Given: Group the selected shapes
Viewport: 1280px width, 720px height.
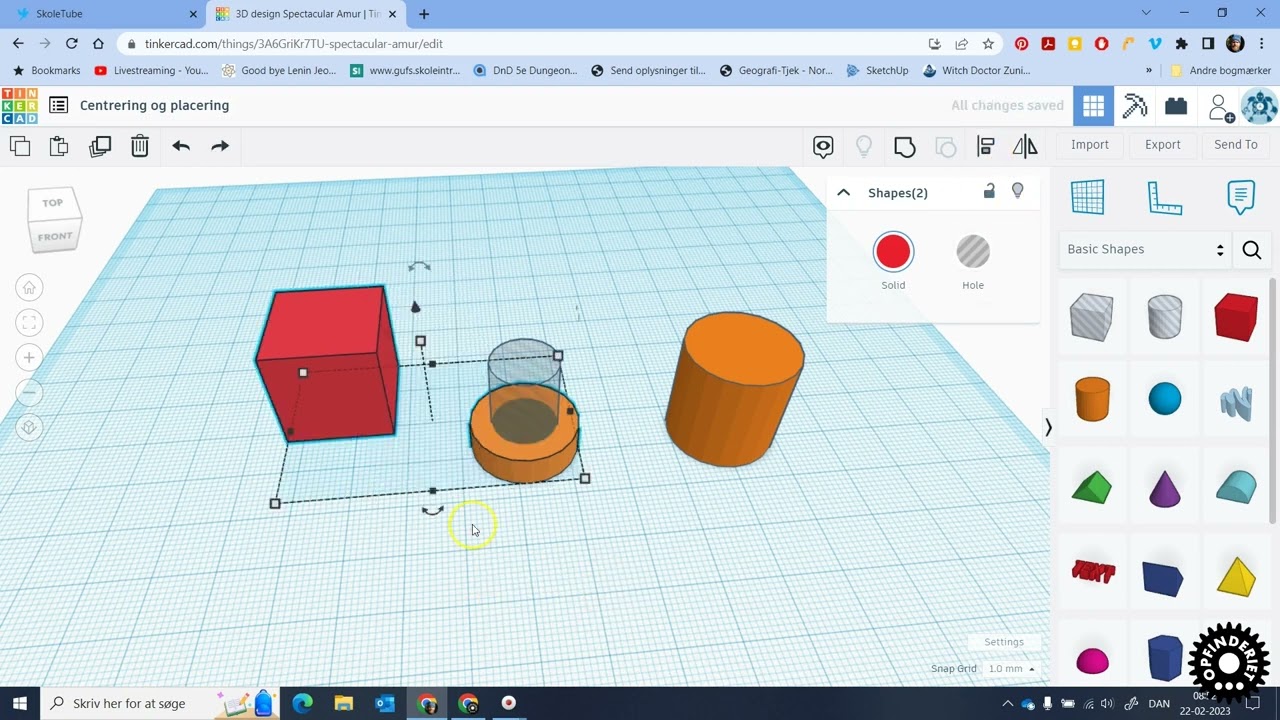Looking at the screenshot, I should coord(905,147).
